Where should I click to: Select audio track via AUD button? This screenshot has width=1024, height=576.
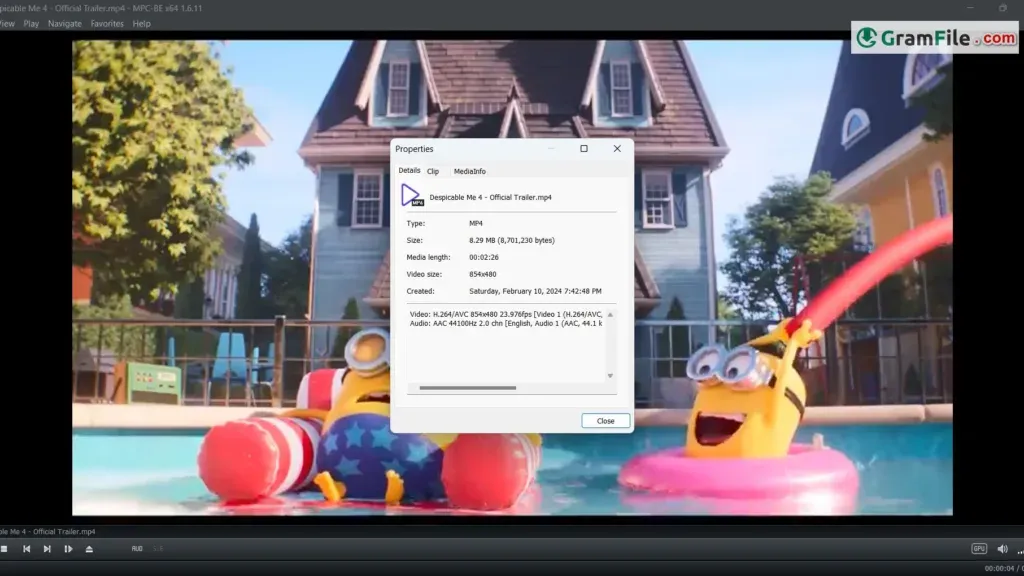pos(137,549)
